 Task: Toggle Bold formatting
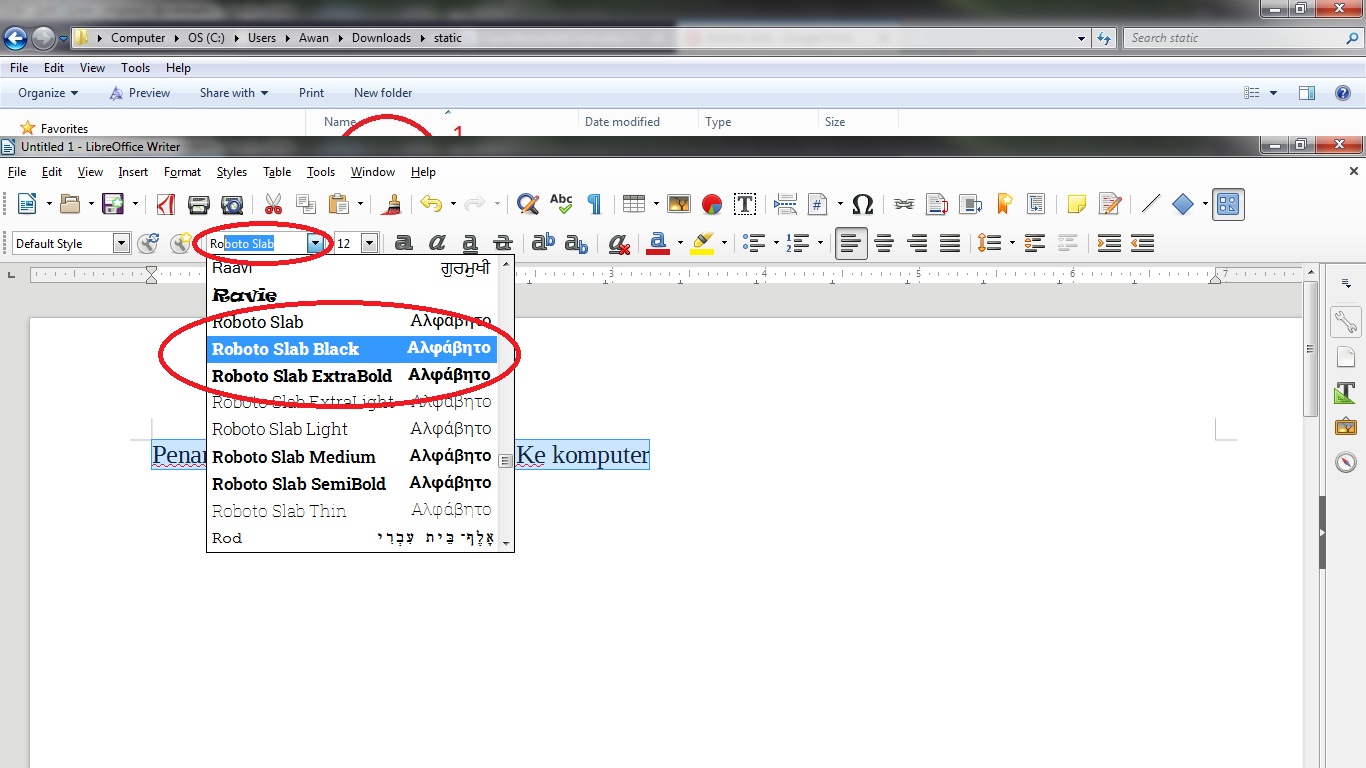404,243
